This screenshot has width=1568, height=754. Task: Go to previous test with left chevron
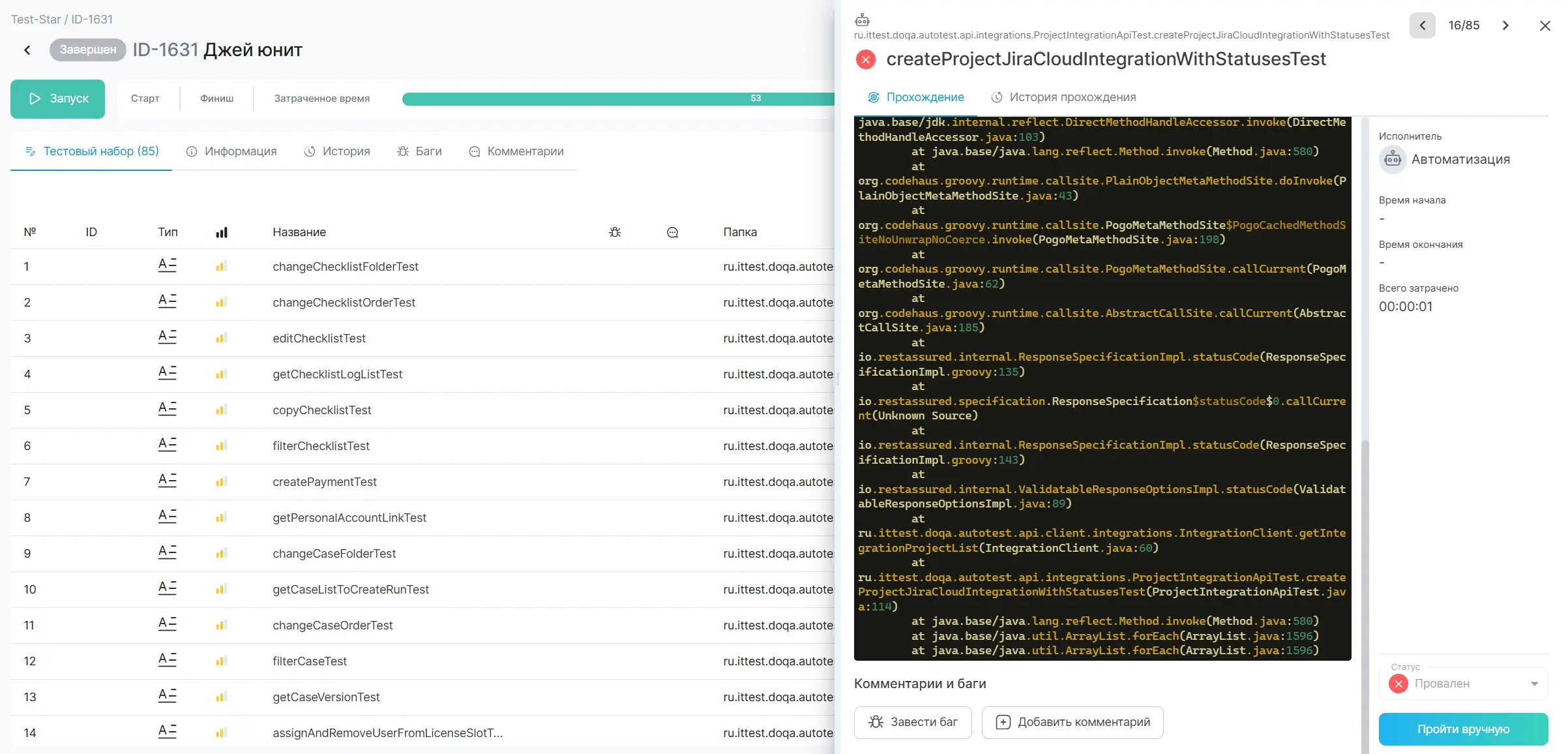pos(1422,25)
